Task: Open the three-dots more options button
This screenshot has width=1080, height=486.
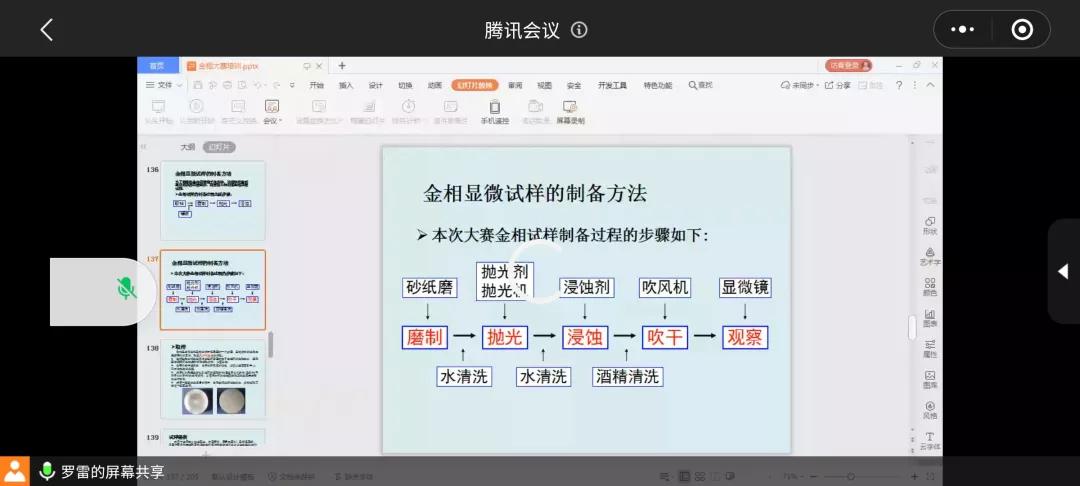Action: [962, 30]
